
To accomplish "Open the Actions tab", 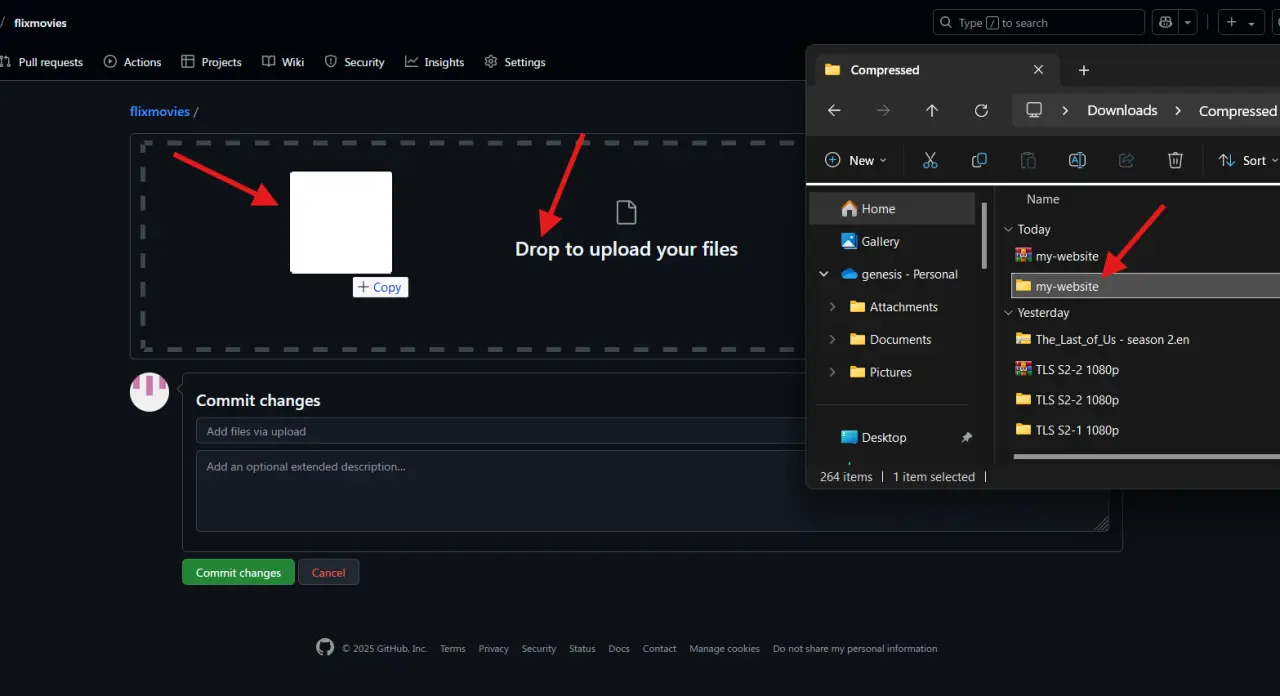I will point(132,62).
